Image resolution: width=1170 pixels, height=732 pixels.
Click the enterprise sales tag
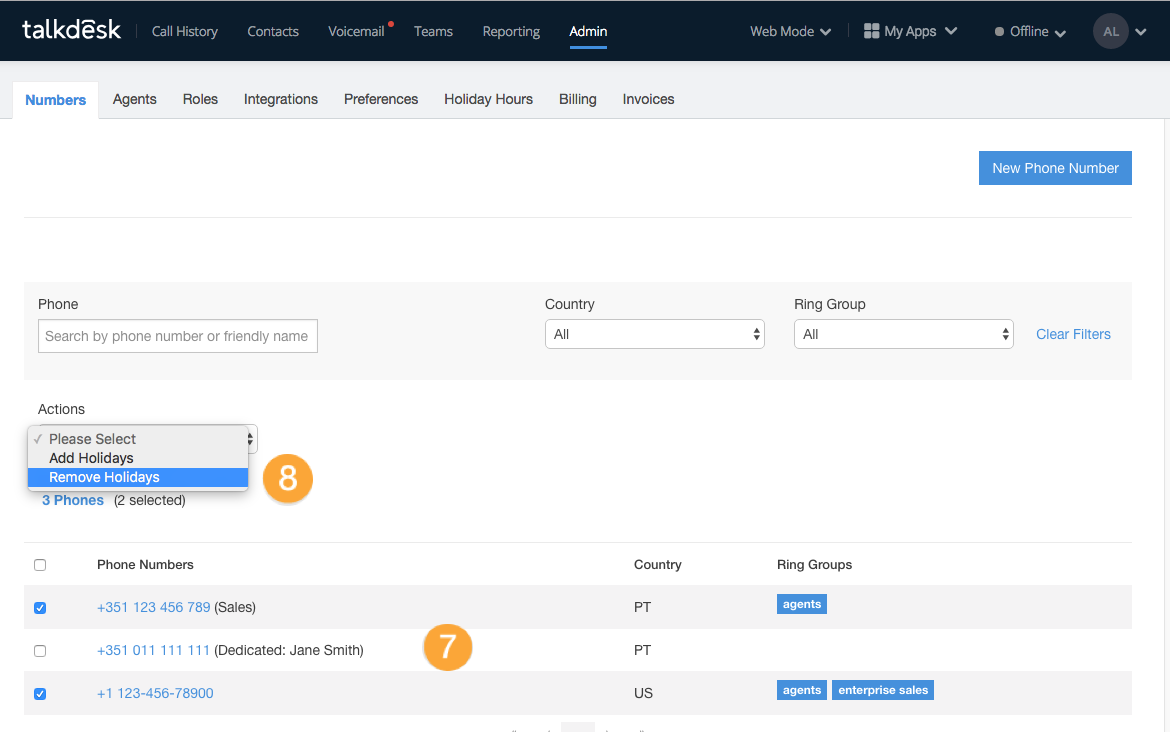coord(883,690)
